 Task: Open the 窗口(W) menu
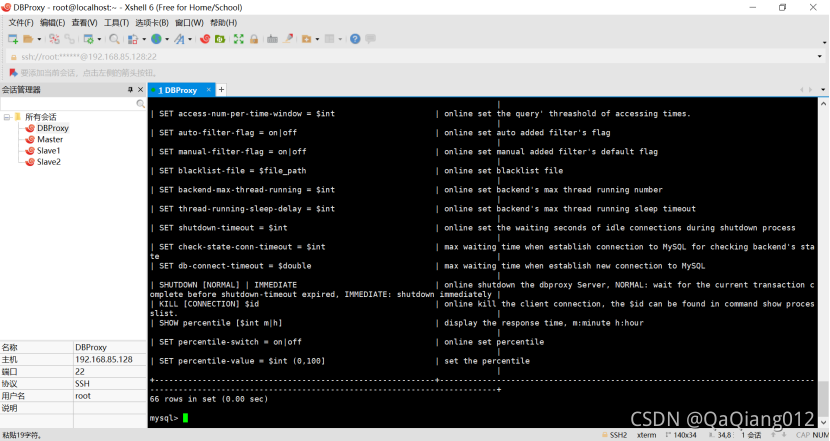(x=189, y=23)
